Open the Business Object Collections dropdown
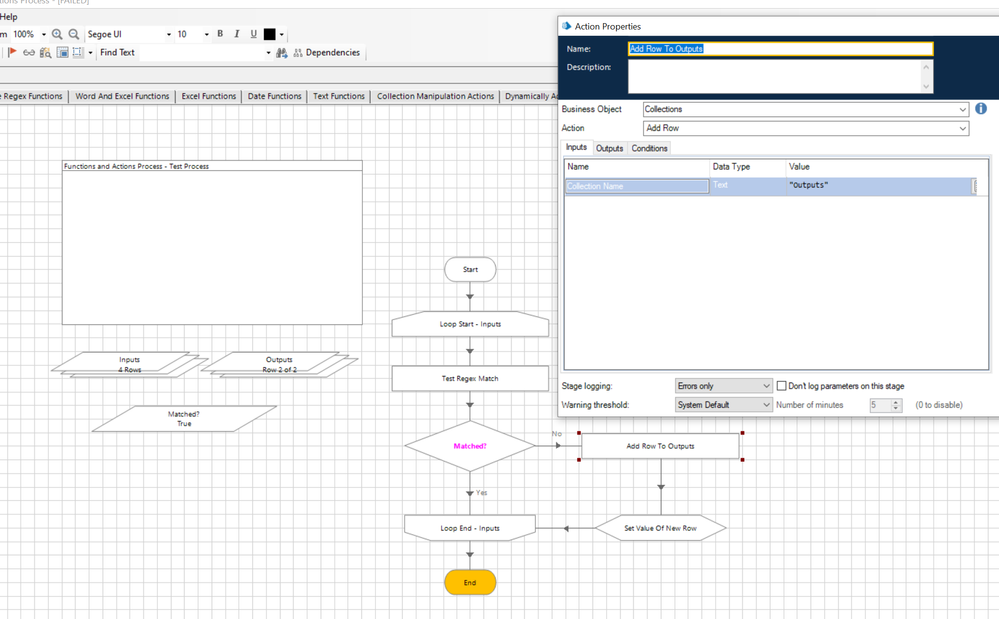The image size is (999, 619). click(x=962, y=110)
